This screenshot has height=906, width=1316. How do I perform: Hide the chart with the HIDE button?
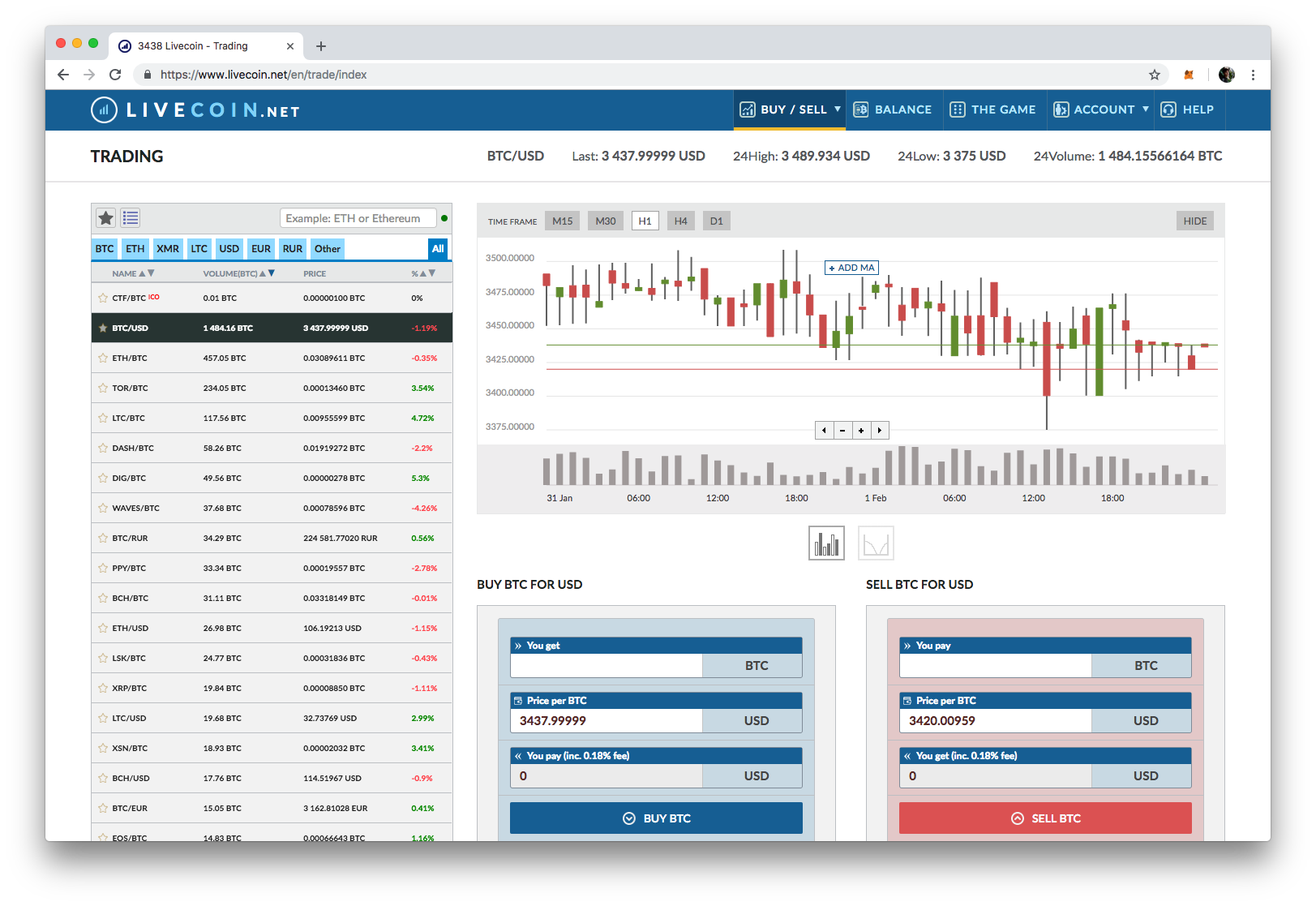1195,221
